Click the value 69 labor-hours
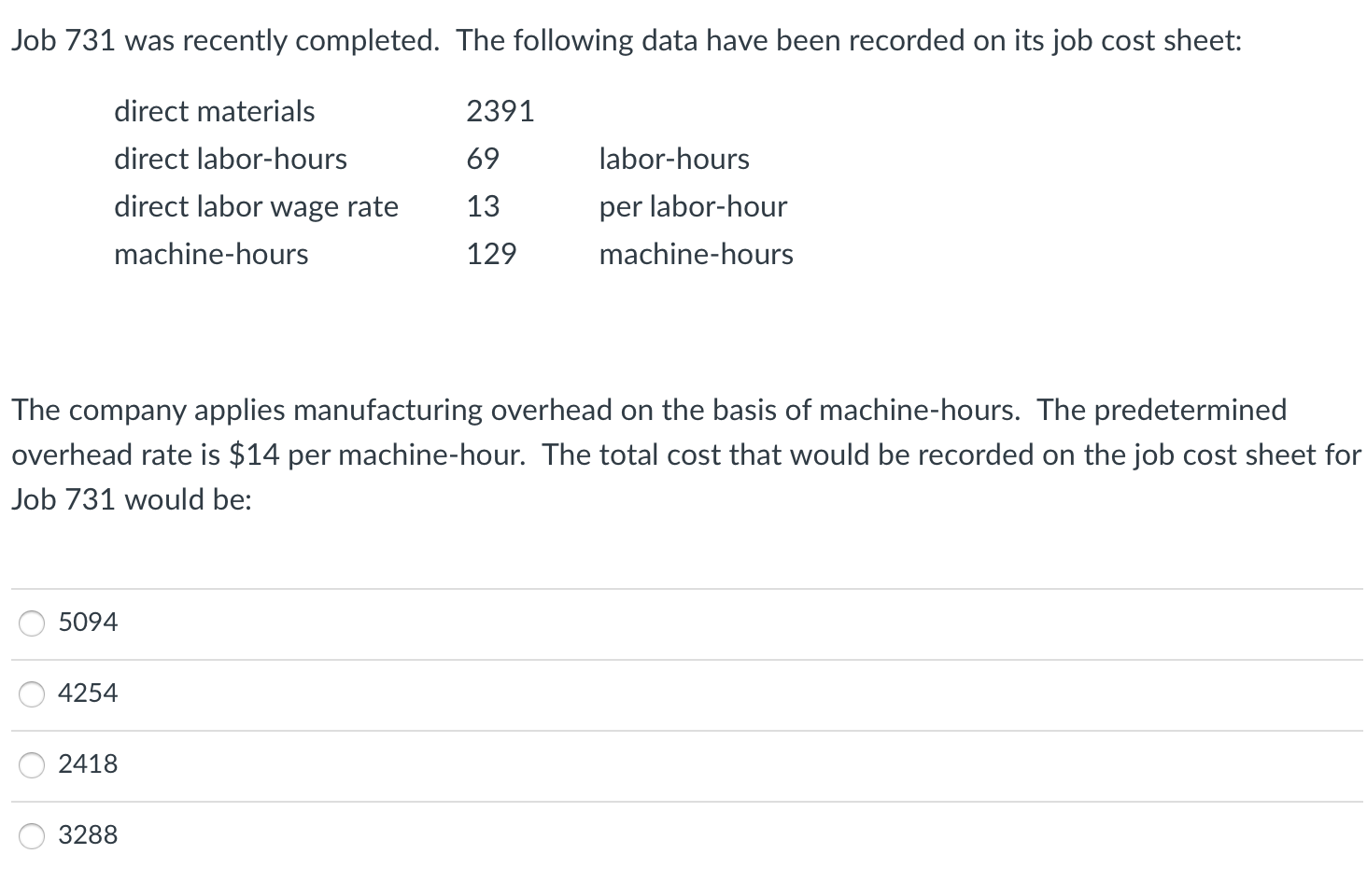Screen dimensions: 1367x896 [483, 159]
